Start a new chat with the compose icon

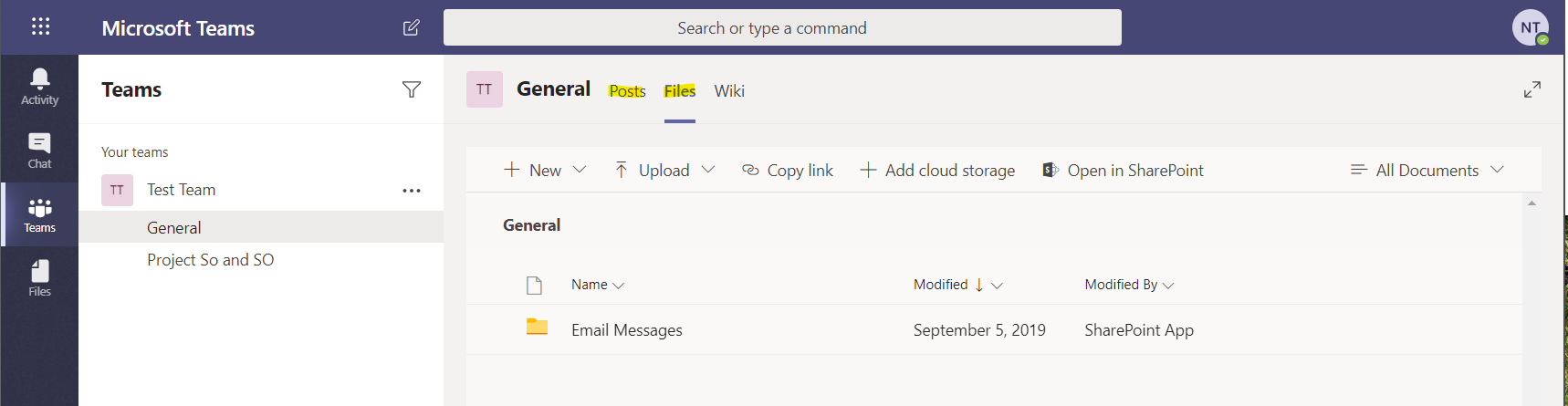pyautogui.click(x=412, y=27)
